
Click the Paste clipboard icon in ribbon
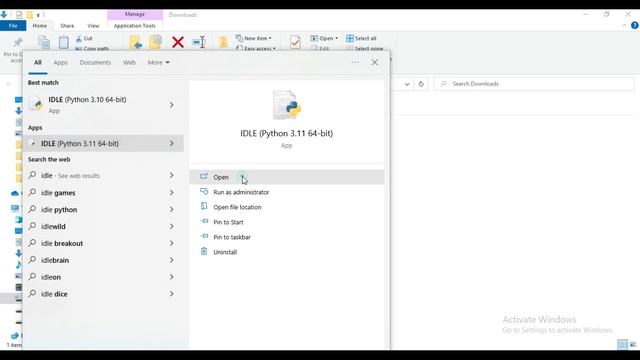[x=63, y=42]
